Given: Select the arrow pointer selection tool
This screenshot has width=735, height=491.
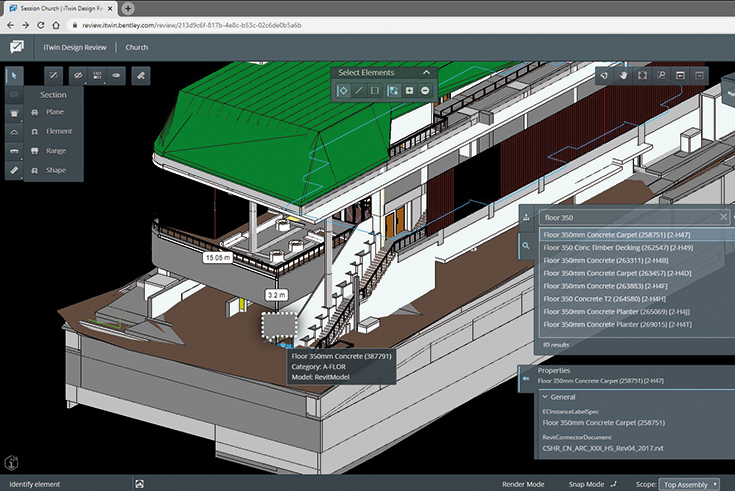Looking at the screenshot, I should coord(15,75).
